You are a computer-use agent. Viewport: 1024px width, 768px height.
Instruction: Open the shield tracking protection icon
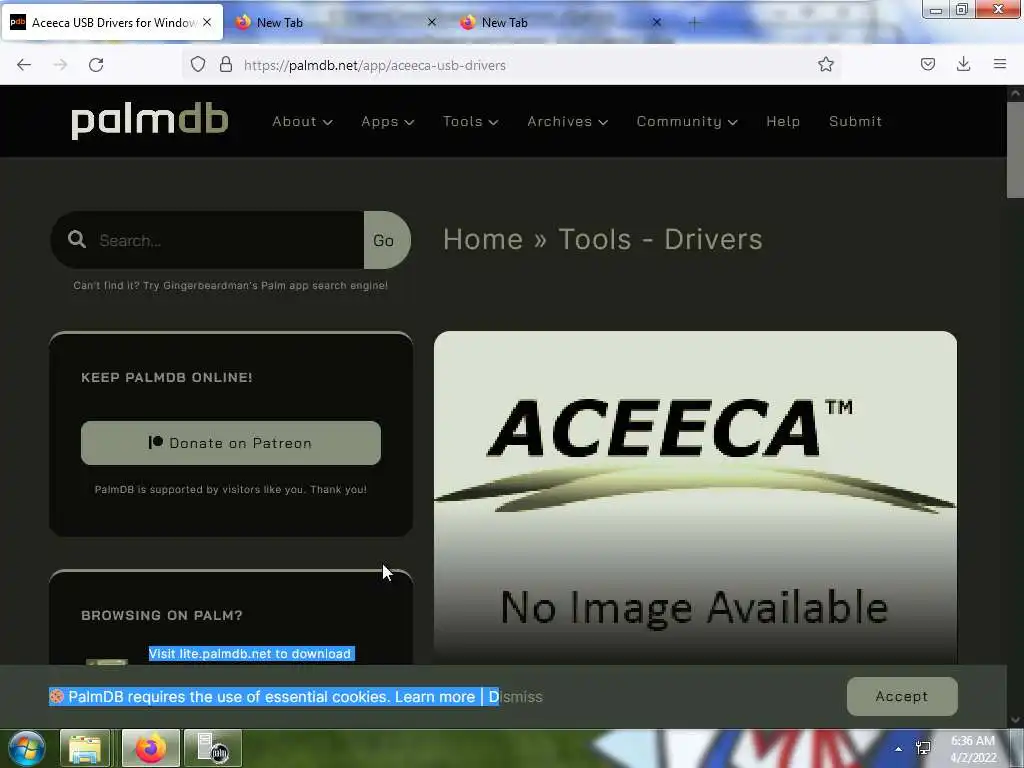pos(198,65)
